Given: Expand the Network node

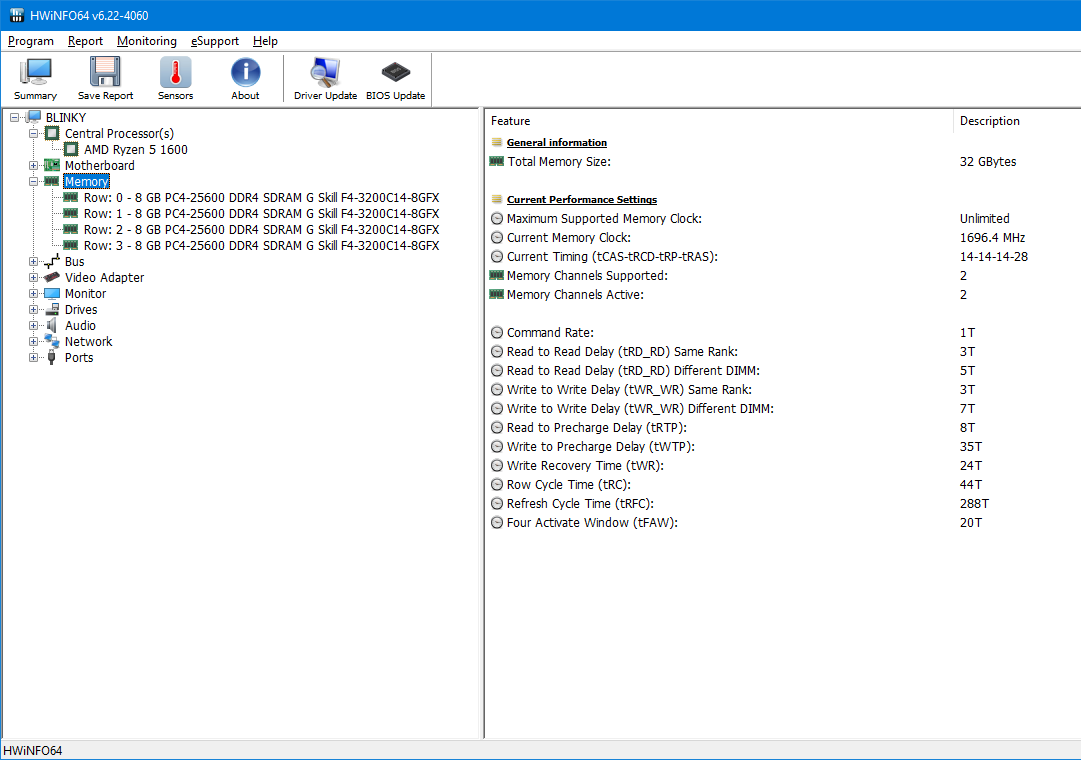Looking at the screenshot, I should pyautogui.click(x=33, y=341).
